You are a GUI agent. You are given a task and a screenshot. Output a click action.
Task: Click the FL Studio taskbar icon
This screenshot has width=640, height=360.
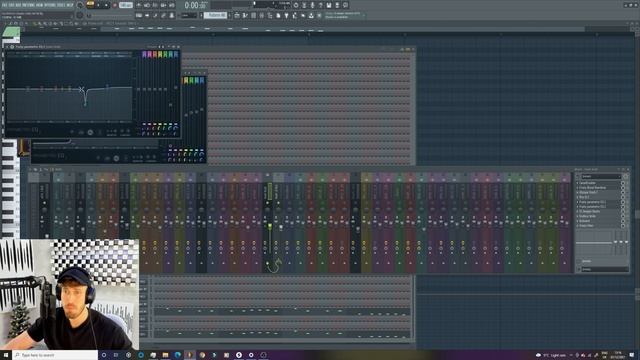click(189, 355)
